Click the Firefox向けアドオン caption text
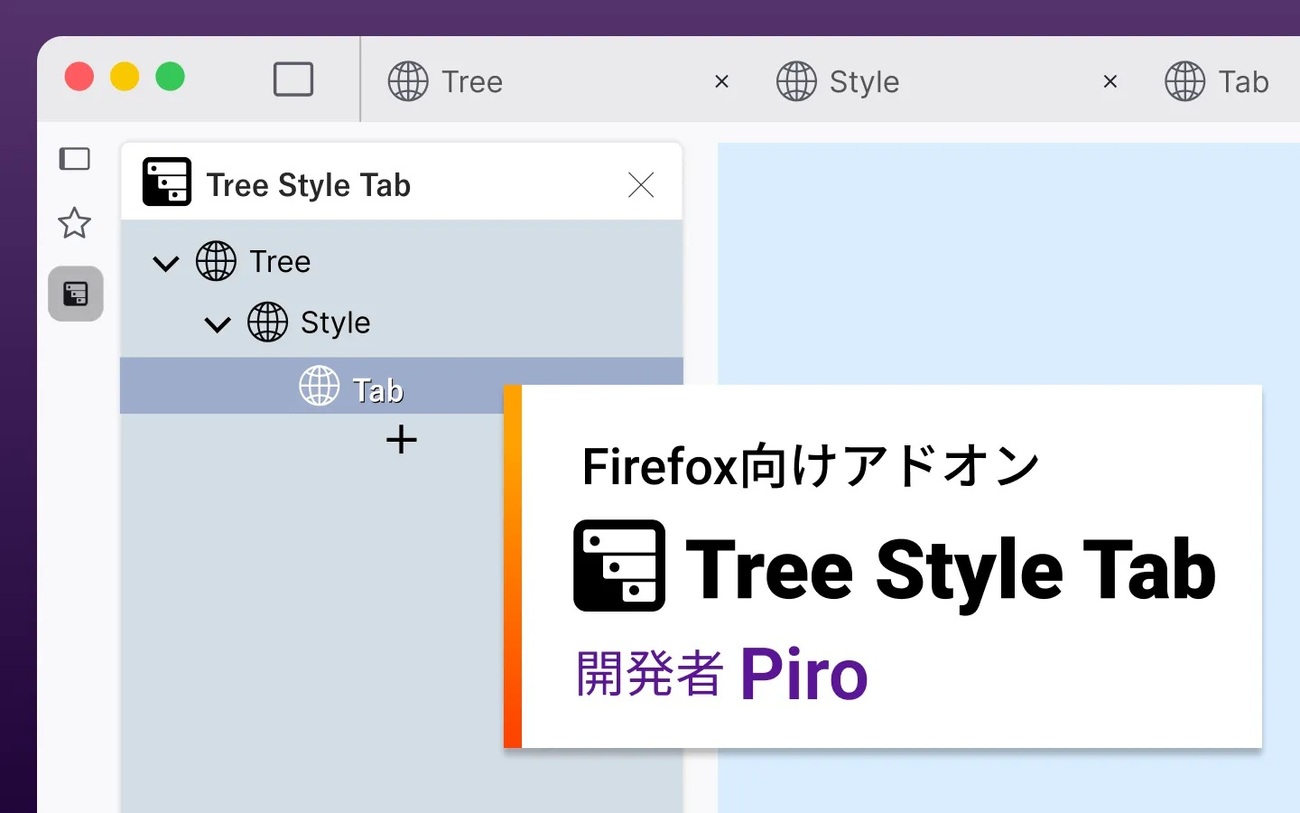1300x813 pixels. tap(811, 467)
